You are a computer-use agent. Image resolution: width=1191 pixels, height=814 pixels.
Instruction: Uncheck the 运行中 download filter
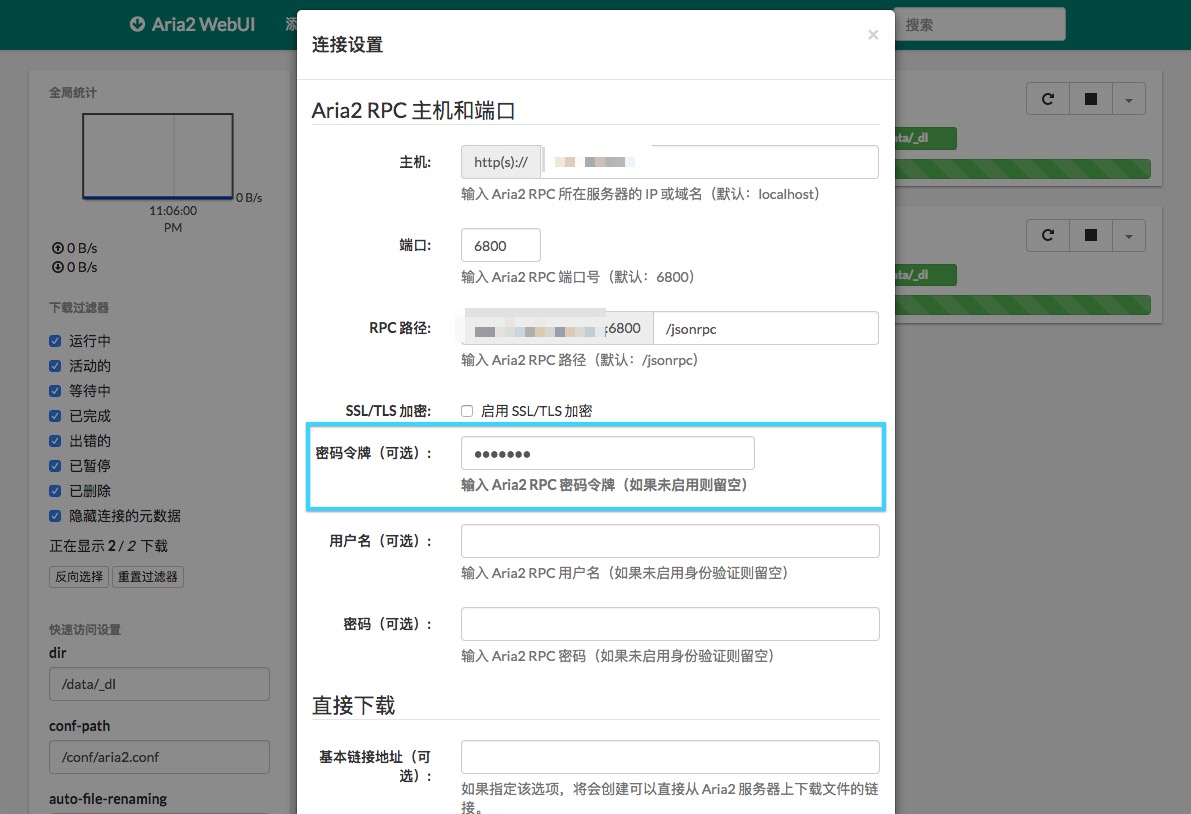tap(56, 341)
